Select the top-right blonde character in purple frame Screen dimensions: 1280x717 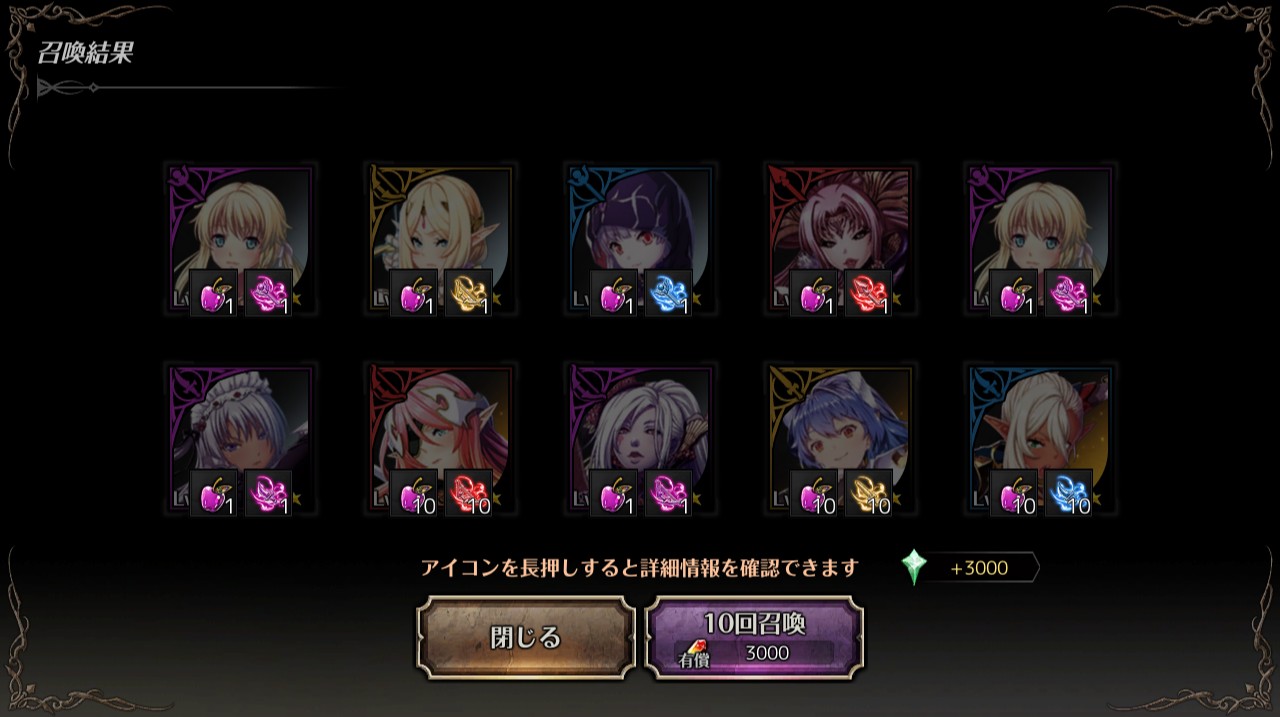click(1040, 240)
